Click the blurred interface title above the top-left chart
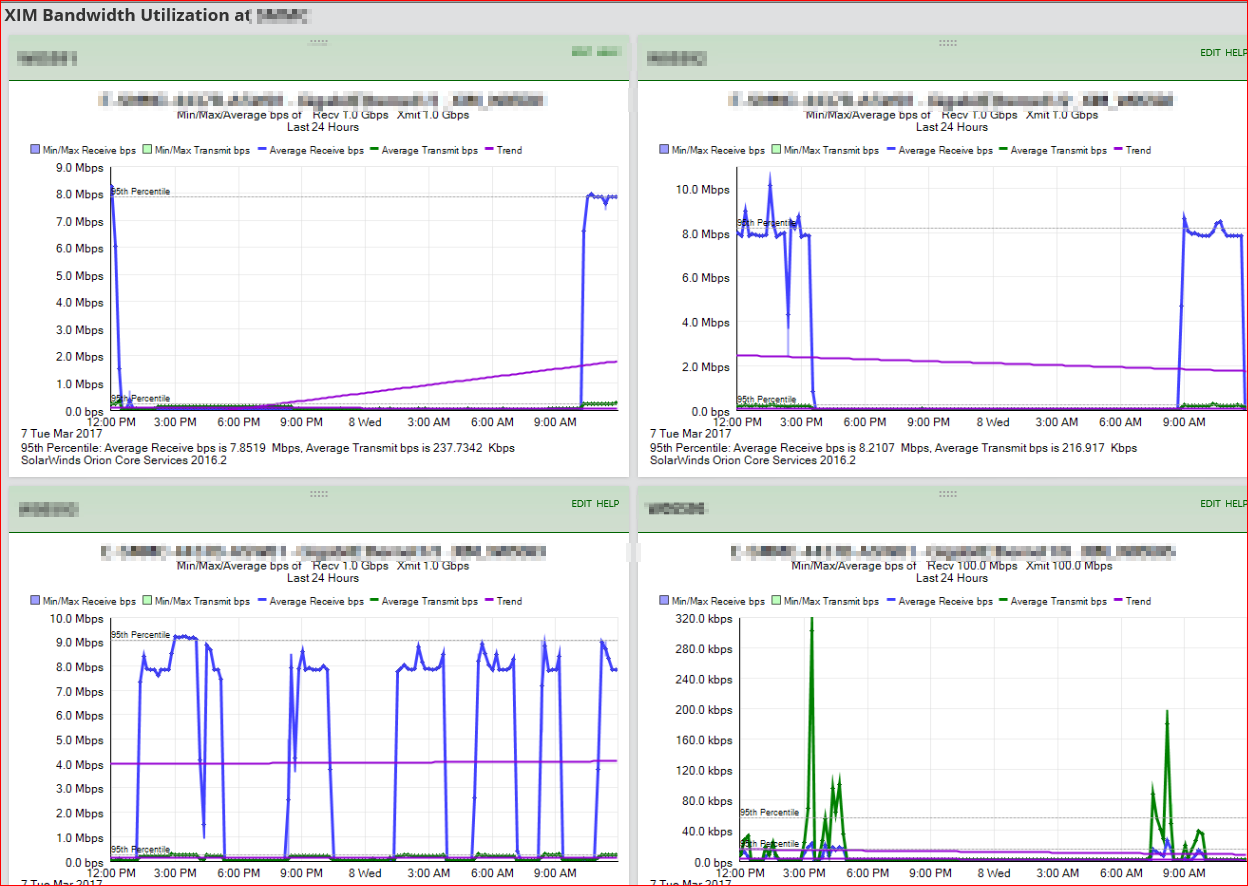1248x886 pixels. (322, 100)
